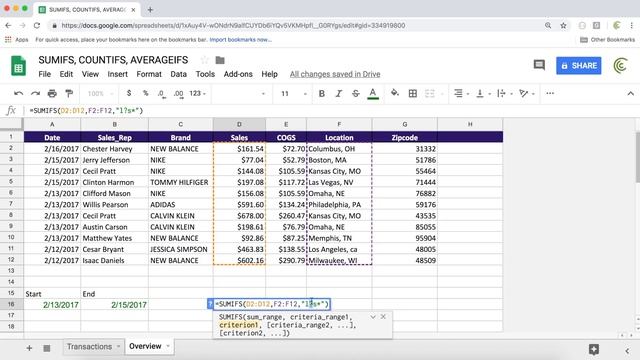Close the SUMIFS formula help popup

(x=383, y=317)
